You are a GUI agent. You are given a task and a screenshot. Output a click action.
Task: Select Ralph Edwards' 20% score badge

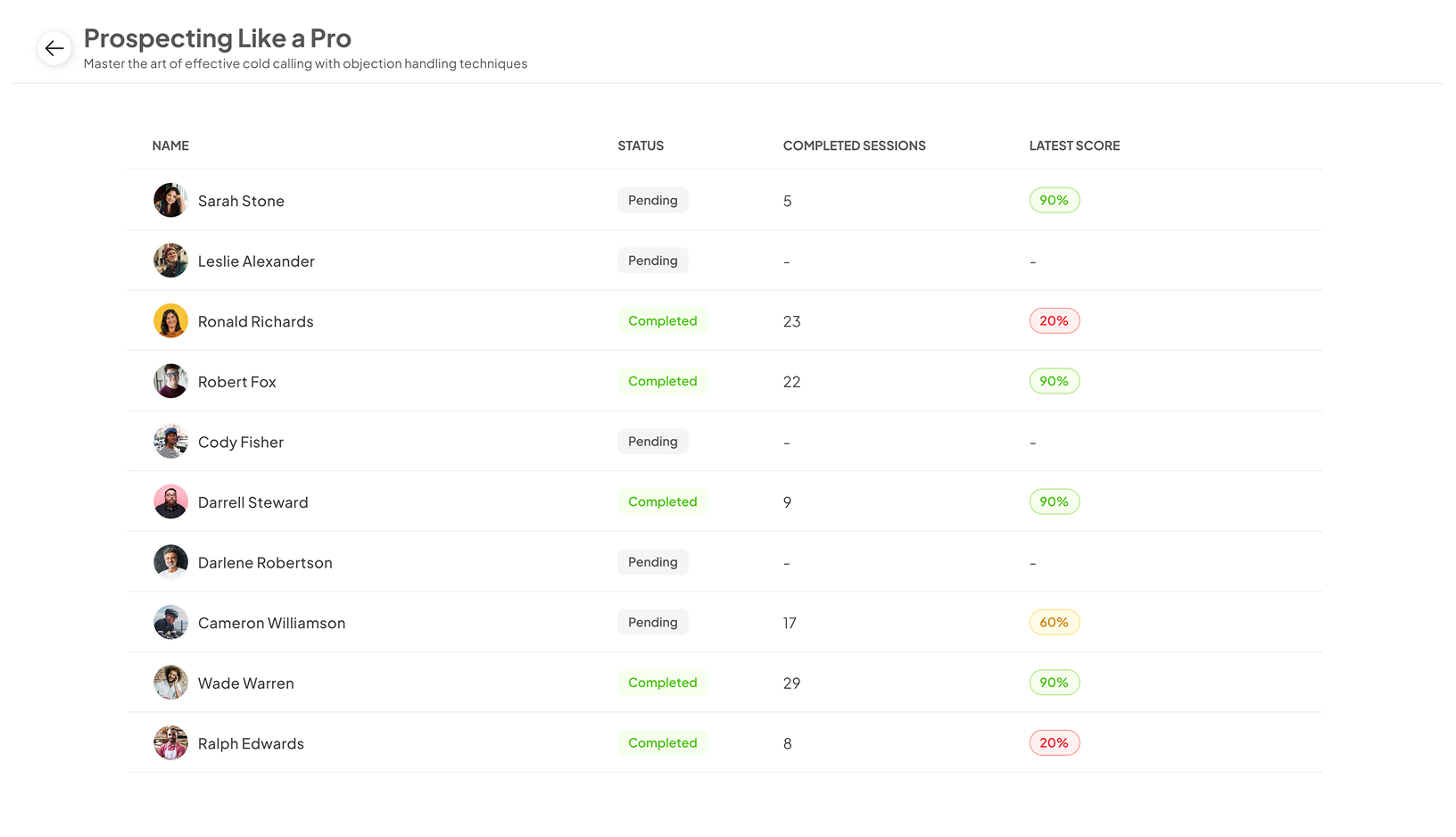coord(1054,743)
